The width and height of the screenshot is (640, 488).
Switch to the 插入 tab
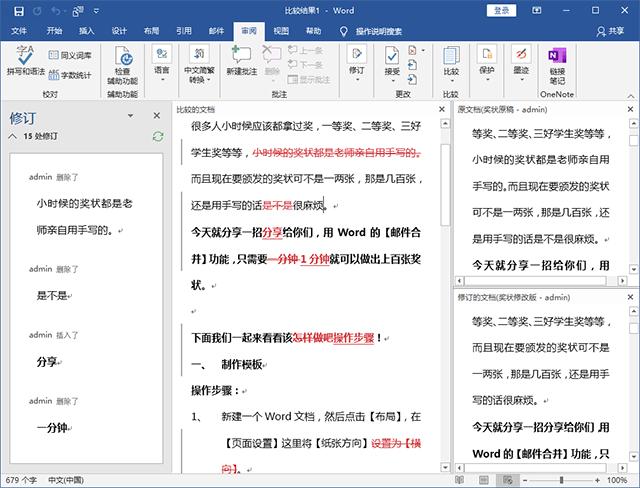pos(86,31)
